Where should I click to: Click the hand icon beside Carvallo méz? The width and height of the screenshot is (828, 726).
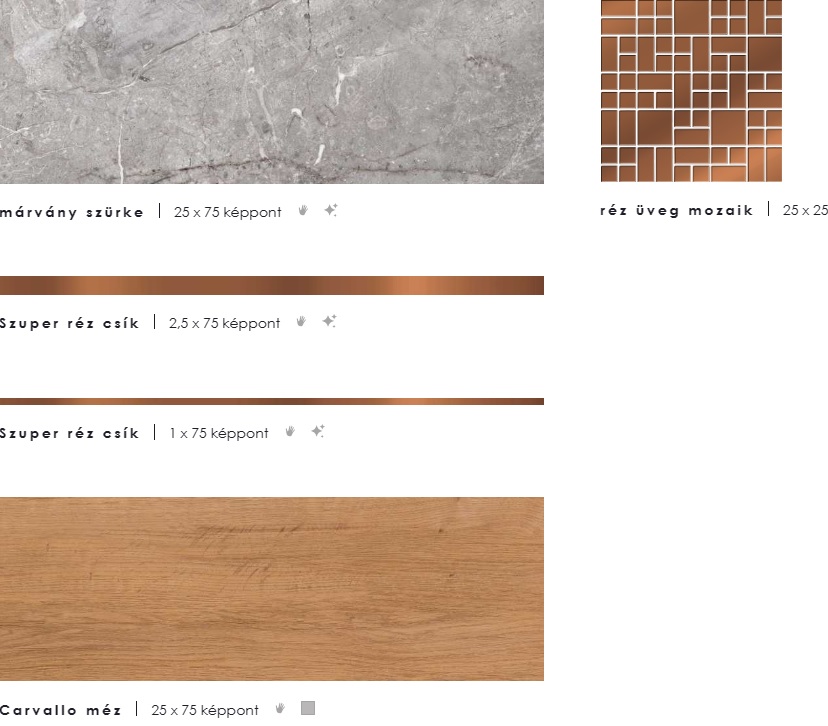coord(280,709)
